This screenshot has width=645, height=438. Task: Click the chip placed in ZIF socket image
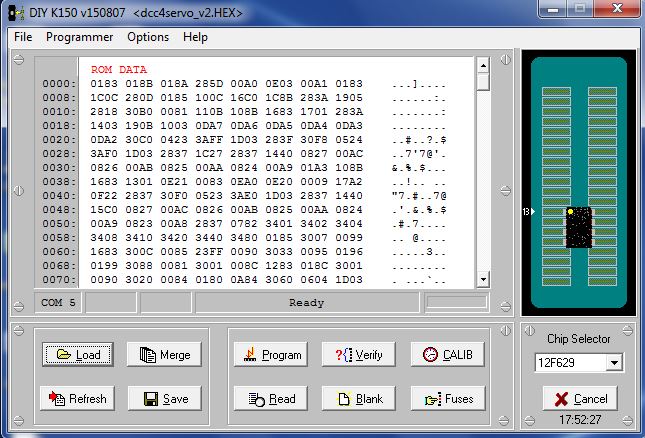click(x=575, y=228)
